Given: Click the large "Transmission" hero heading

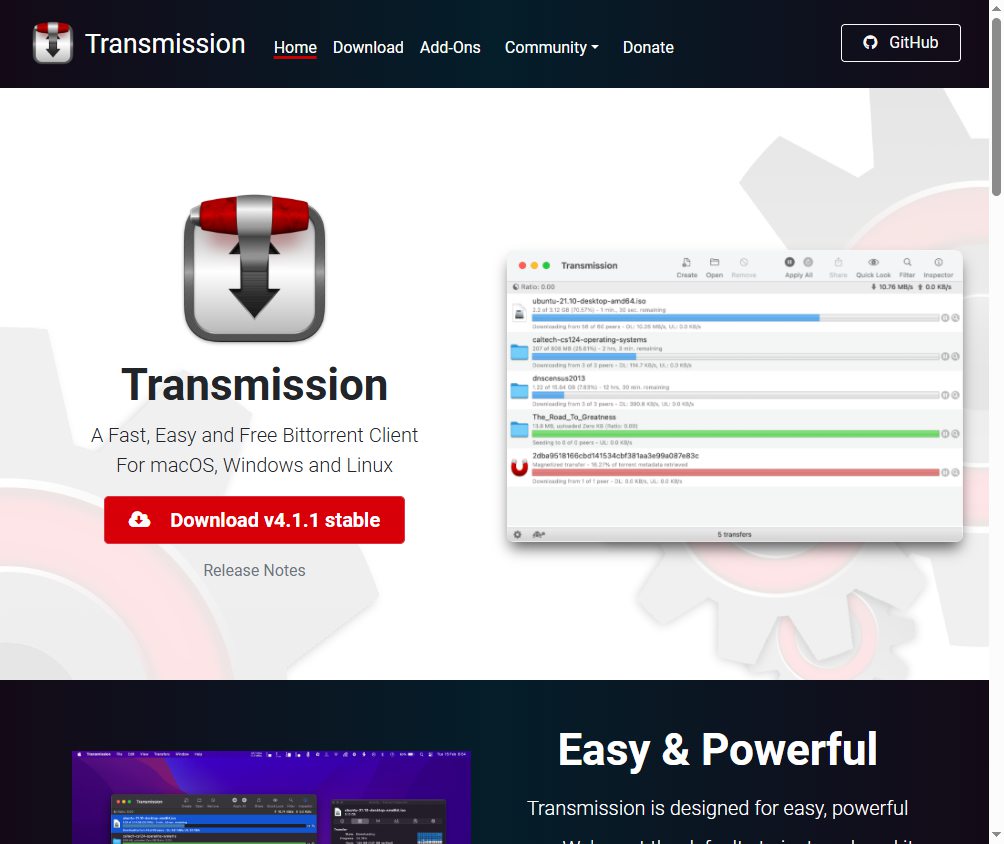Looking at the screenshot, I should [x=254, y=385].
